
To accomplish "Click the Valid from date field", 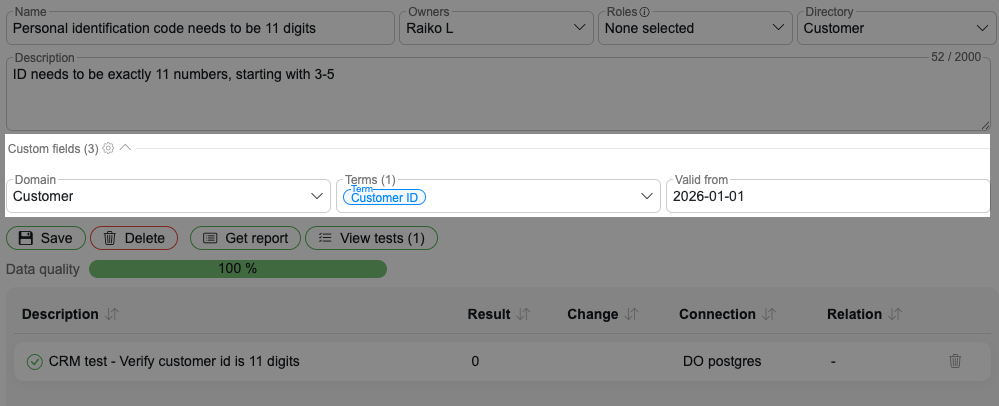I will 827,197.
